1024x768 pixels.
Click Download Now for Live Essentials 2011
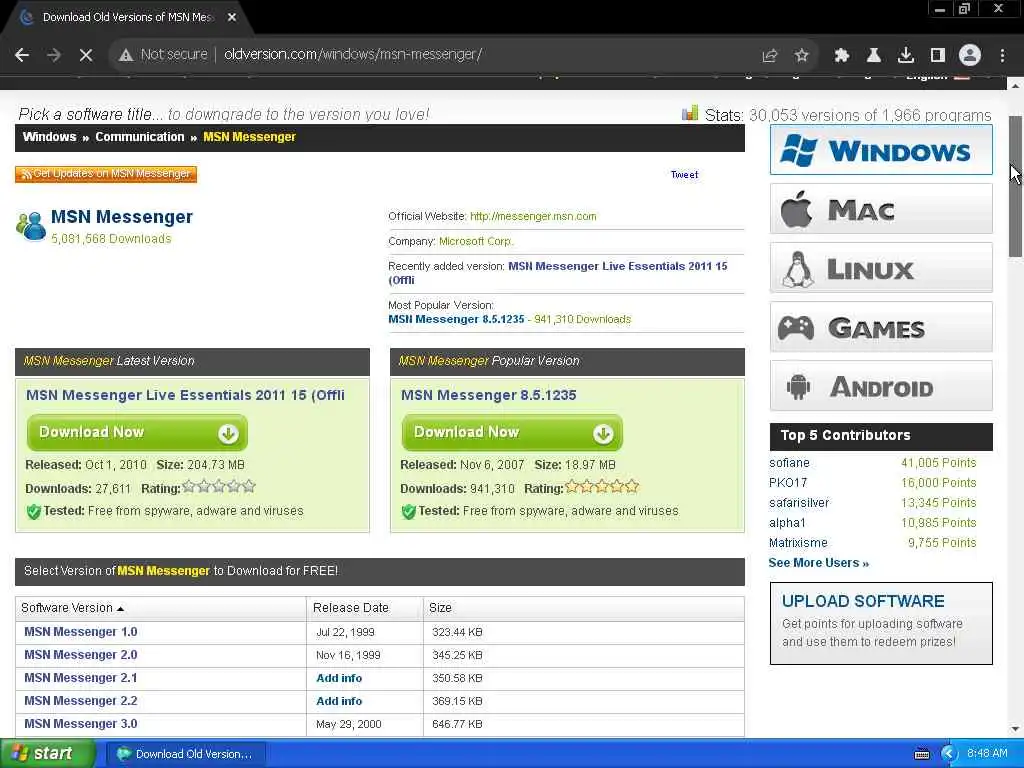137,432
